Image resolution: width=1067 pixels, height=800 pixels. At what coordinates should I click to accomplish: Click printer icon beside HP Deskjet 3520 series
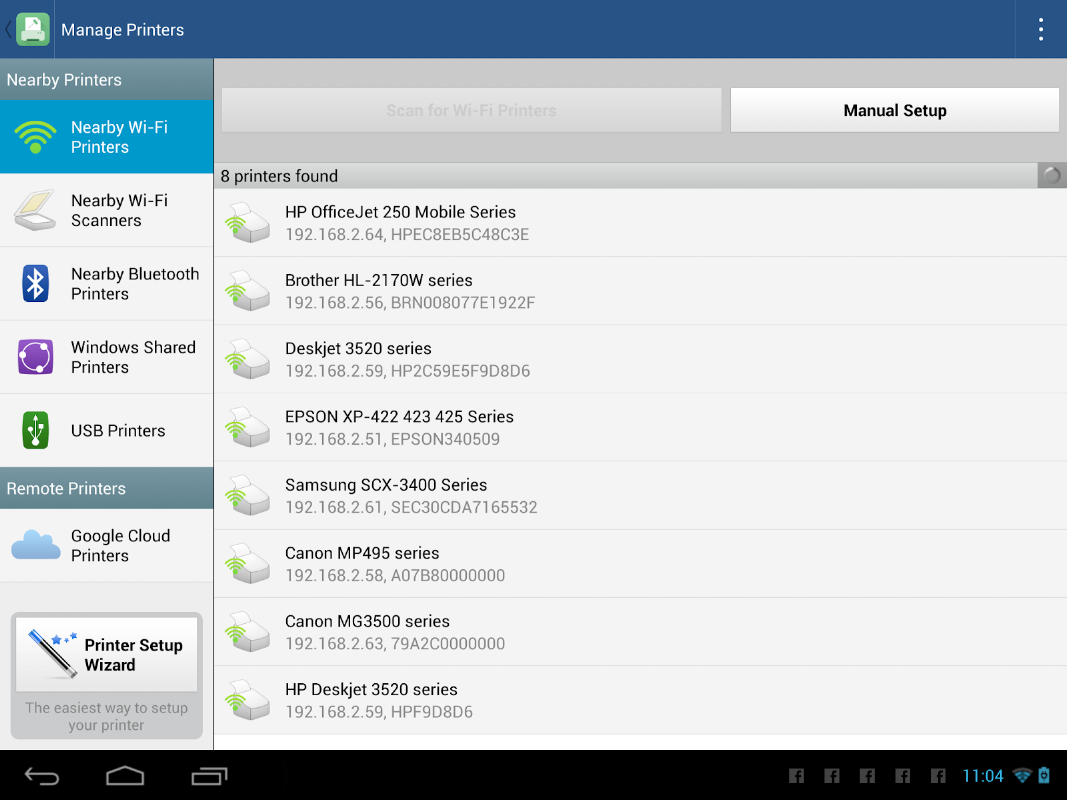coord(248,700)
